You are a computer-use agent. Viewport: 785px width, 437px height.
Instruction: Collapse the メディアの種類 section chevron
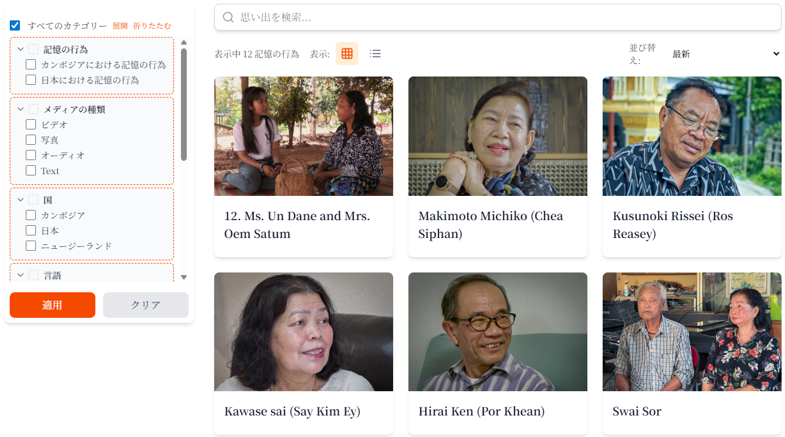point(21,109)
